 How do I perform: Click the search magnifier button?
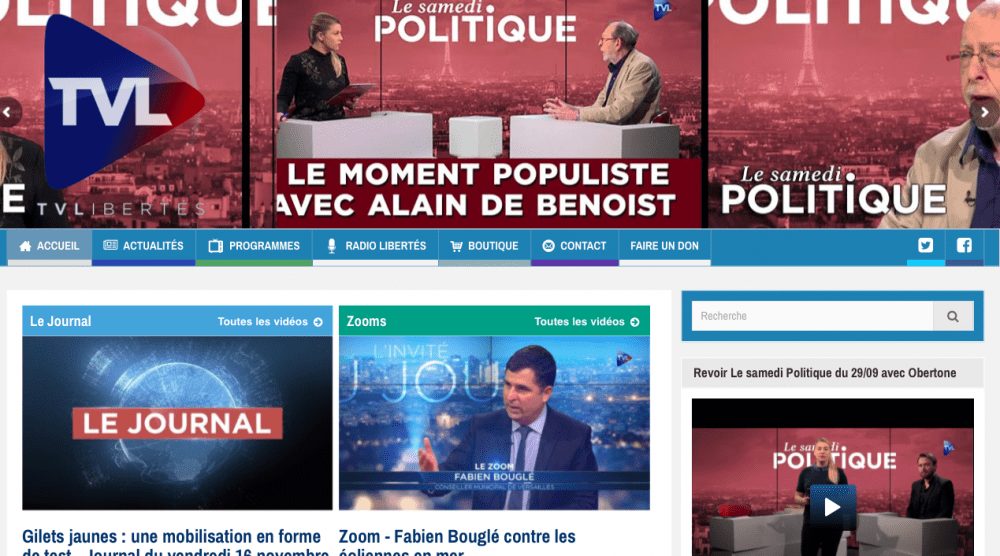(953, 316)
